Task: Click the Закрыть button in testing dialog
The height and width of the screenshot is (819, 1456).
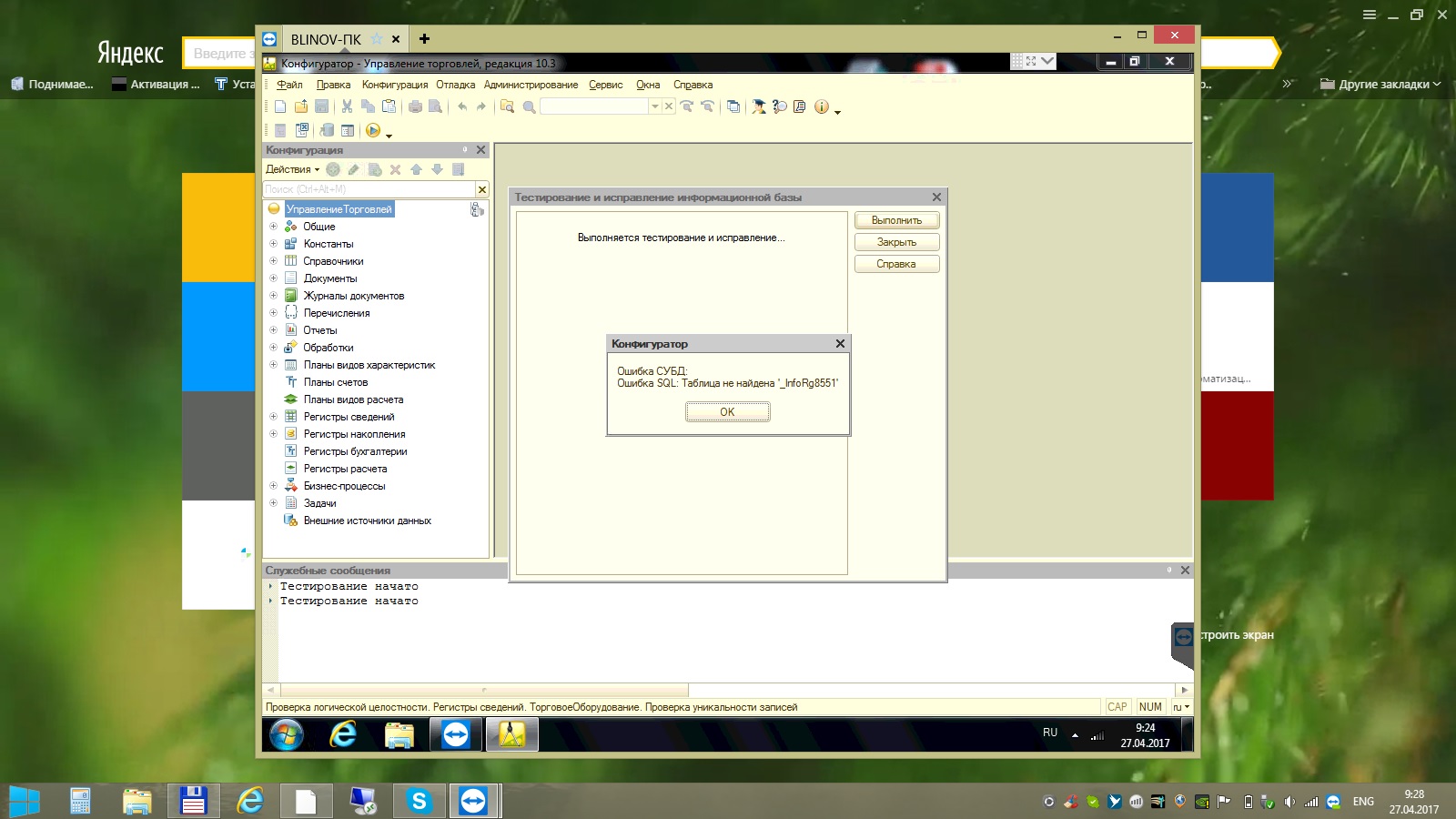Action: 896,242
